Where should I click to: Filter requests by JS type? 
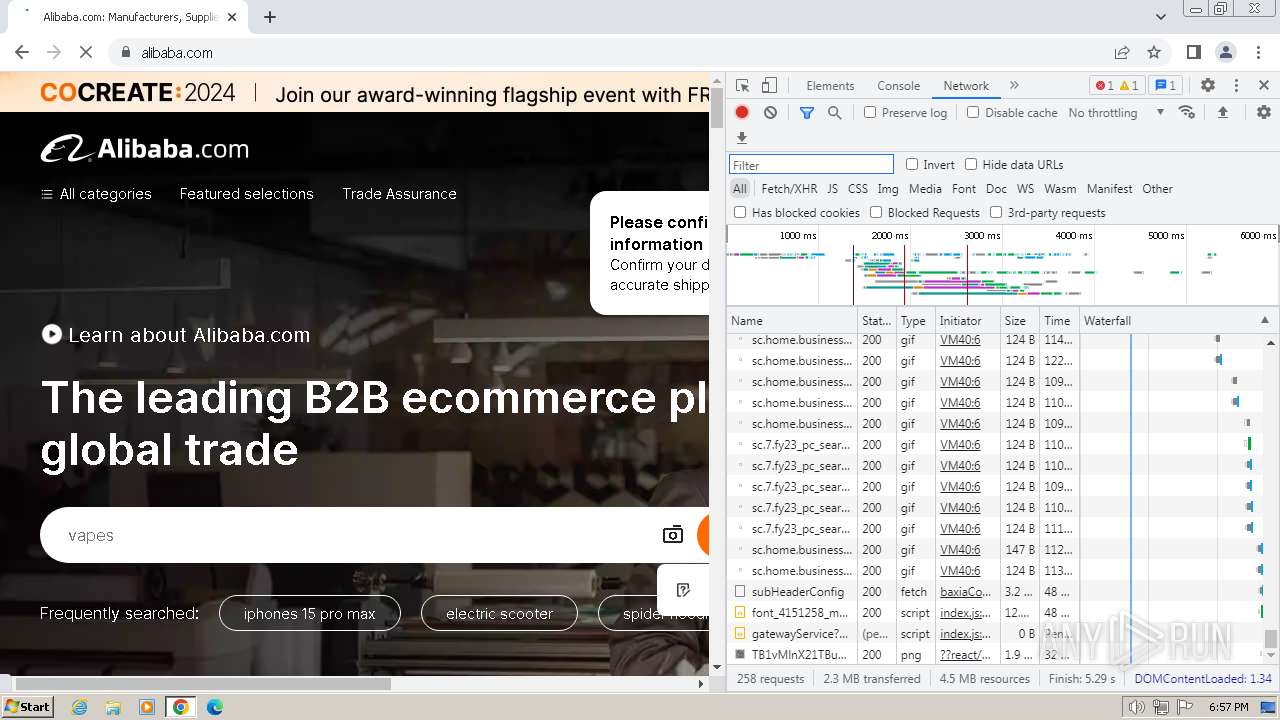(x=832, y=189)
